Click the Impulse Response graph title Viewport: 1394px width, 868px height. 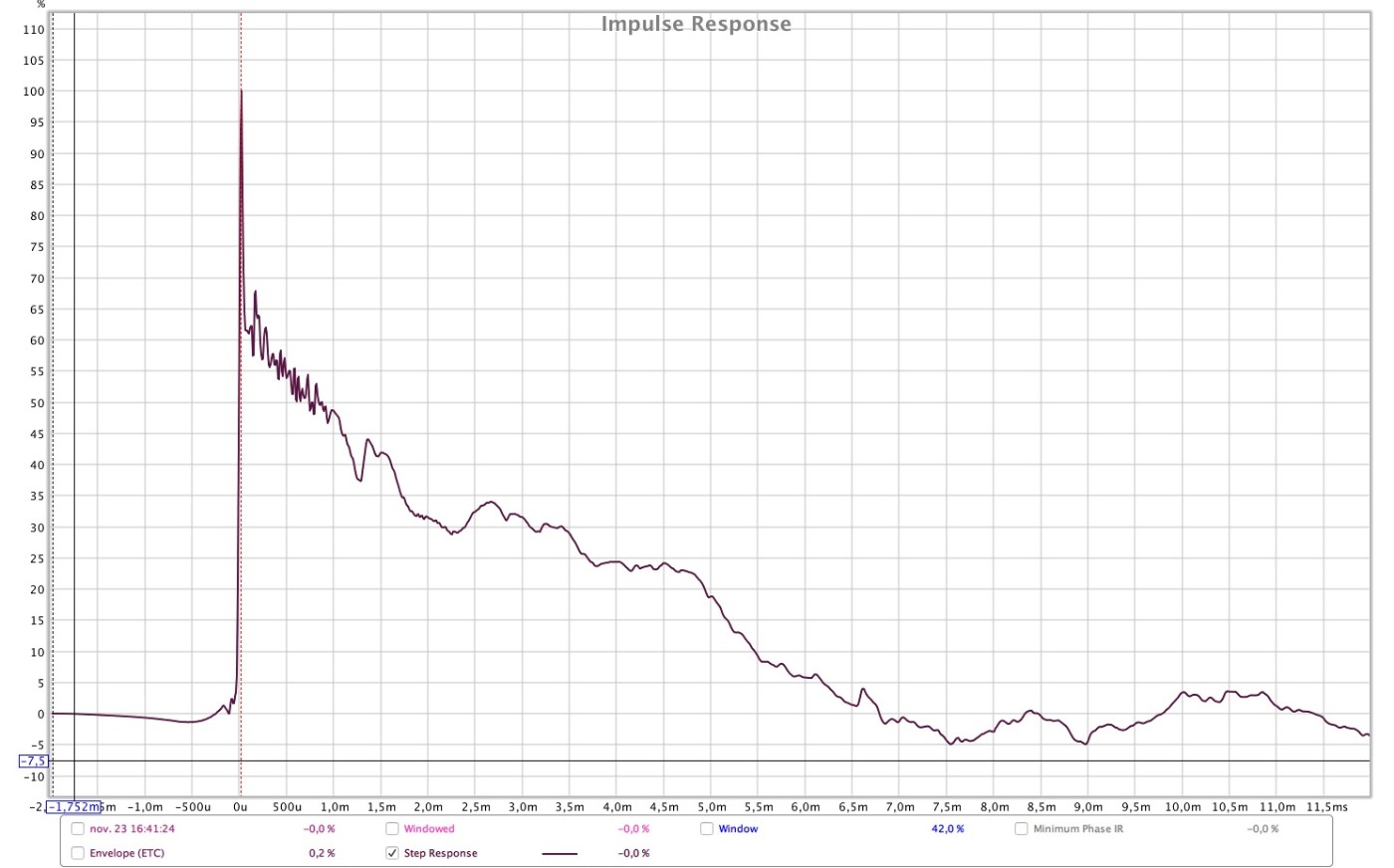(x=696, y=25)
